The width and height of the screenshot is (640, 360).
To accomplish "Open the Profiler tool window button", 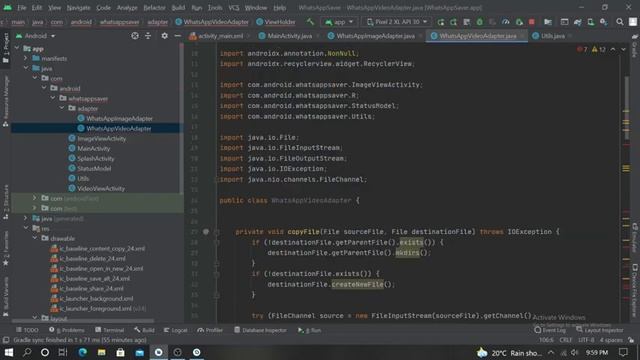I will (x=210, y=330).
